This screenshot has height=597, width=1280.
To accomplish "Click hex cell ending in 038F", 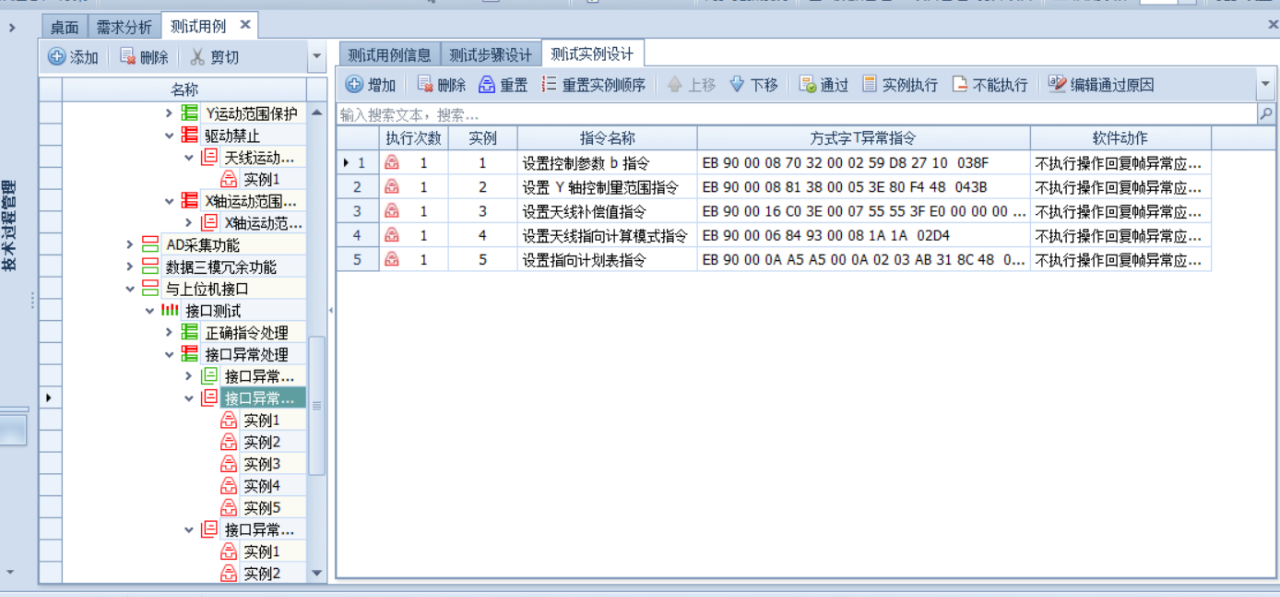I will tap(863, 162).
